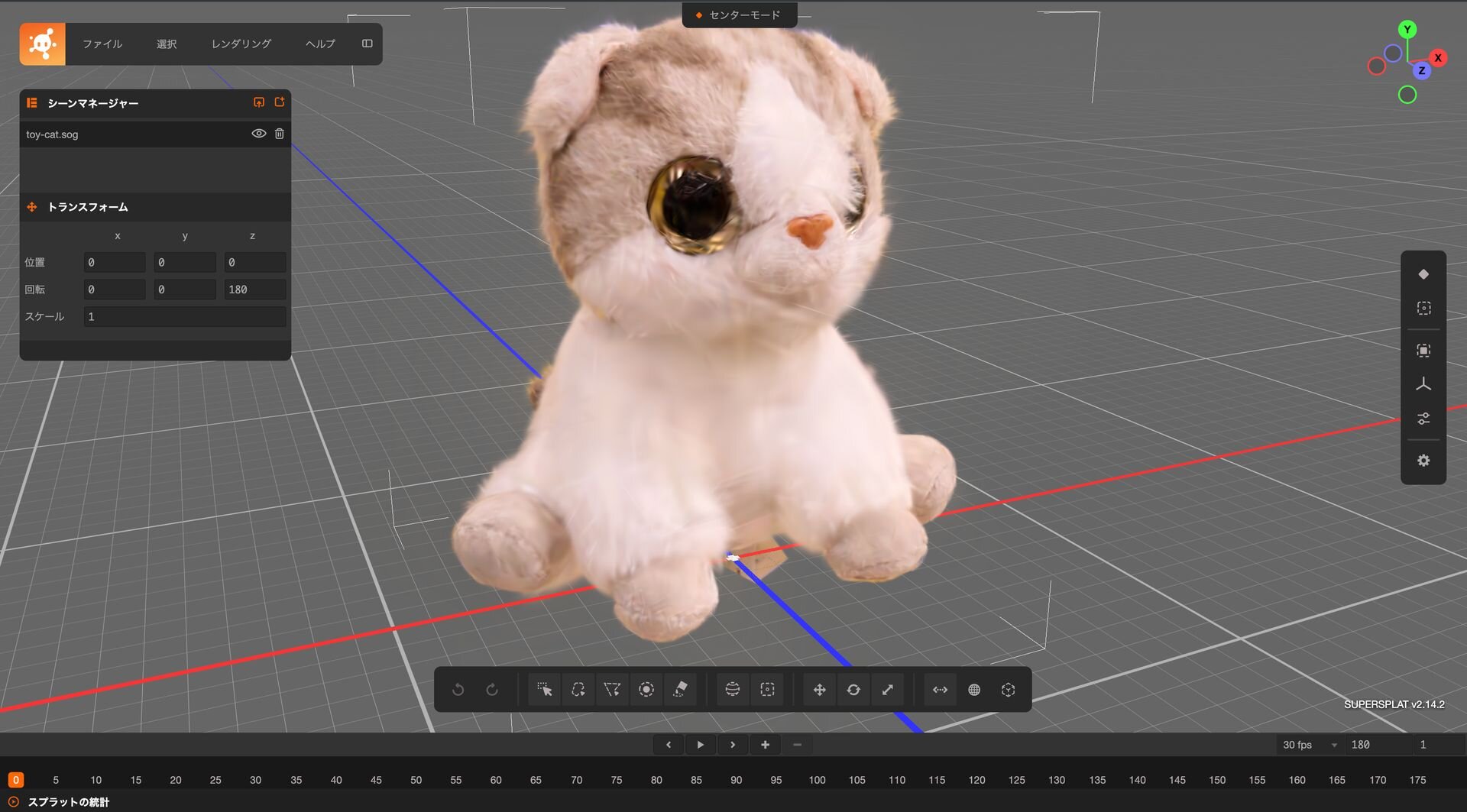The image size is (1467, 812).
Task: Hide toy-cat.sog using the eye icon
Action: pyautogui.click(x=259, y=134)
